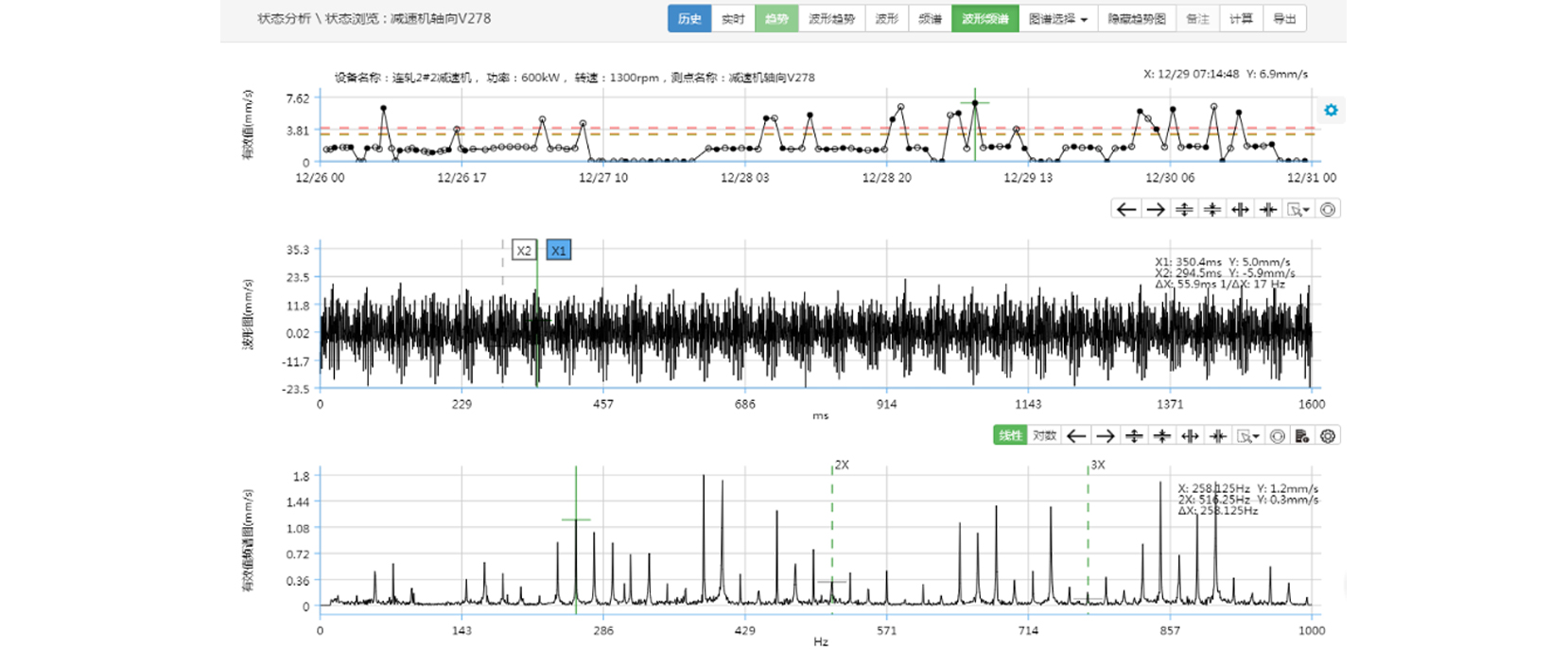Click the circular reset icon in waveform toolbar
1568x650 pixels.
click(1328, 210)
